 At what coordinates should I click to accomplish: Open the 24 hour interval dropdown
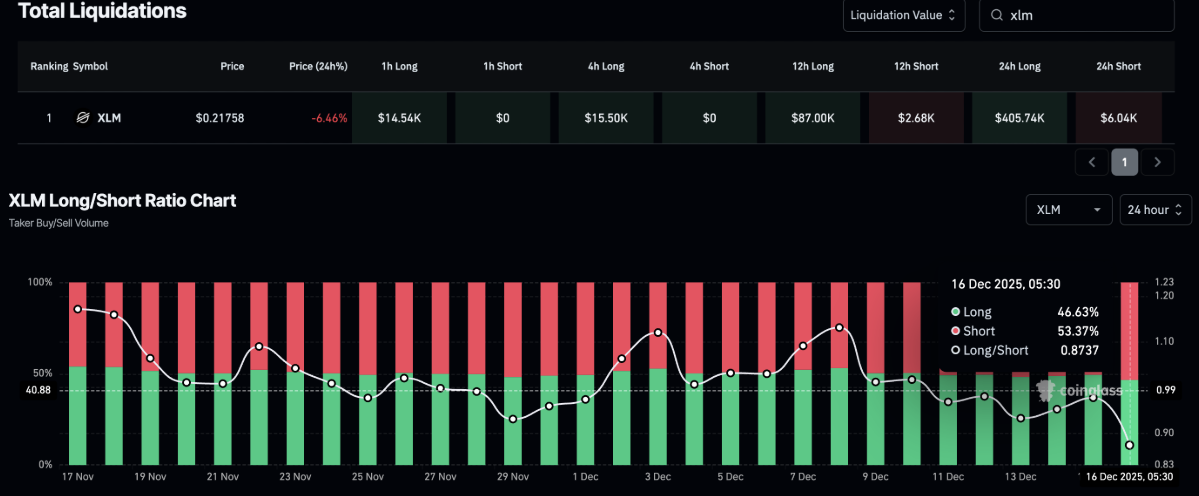coord(1155,209)
